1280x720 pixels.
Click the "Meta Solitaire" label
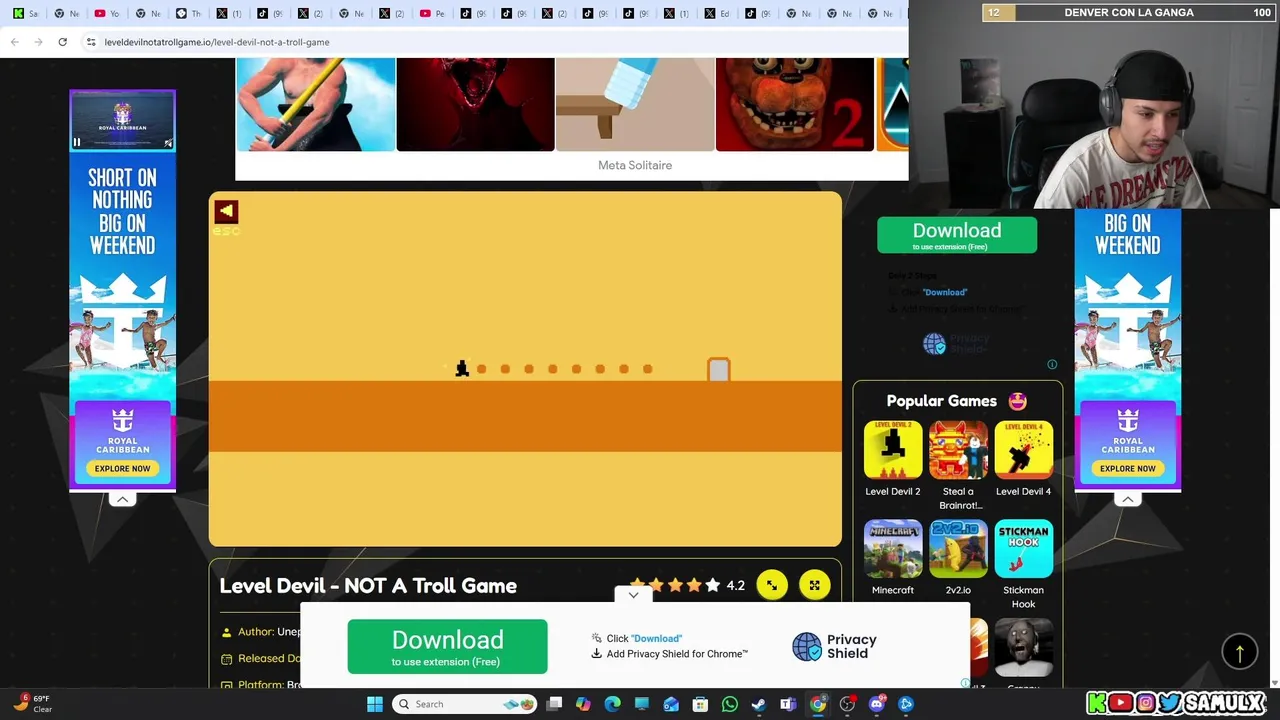coord(635,165)
